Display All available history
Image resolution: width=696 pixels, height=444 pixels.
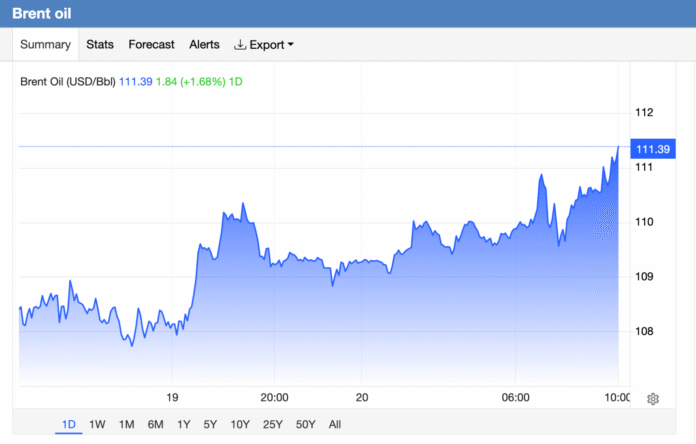[335, 424]
